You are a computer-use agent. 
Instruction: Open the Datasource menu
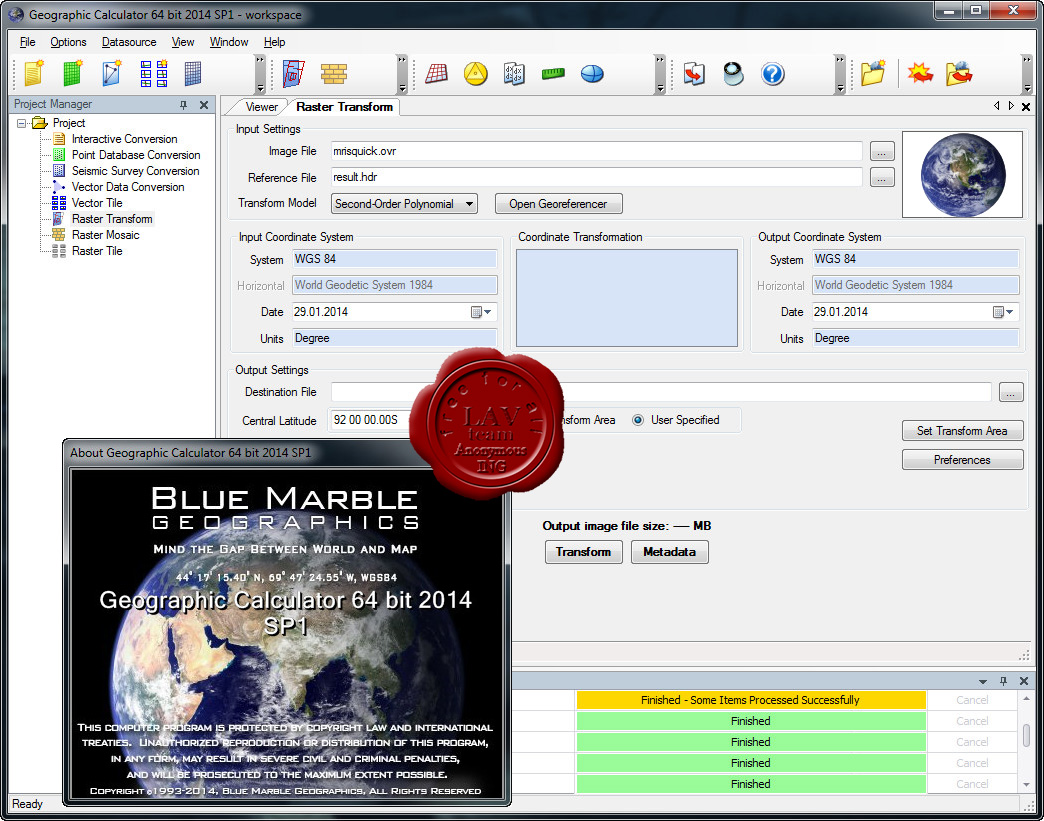(x=129, y=42)
